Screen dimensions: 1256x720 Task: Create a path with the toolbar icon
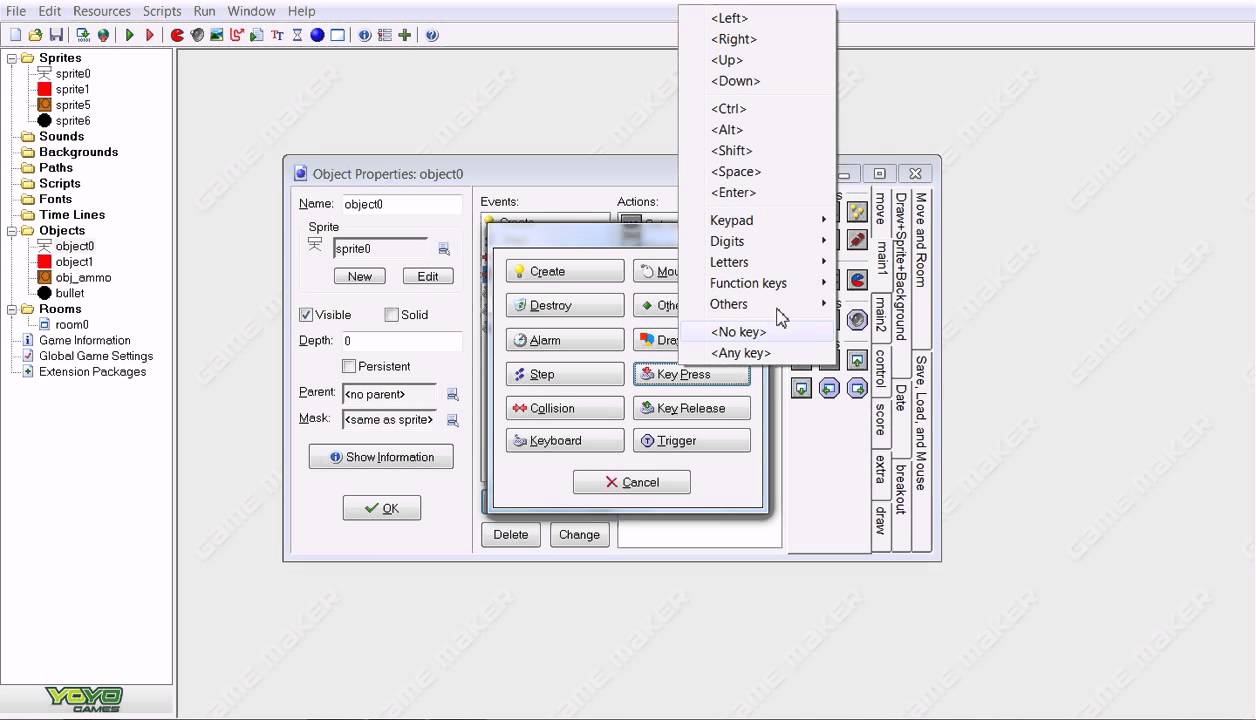[237, 35]
